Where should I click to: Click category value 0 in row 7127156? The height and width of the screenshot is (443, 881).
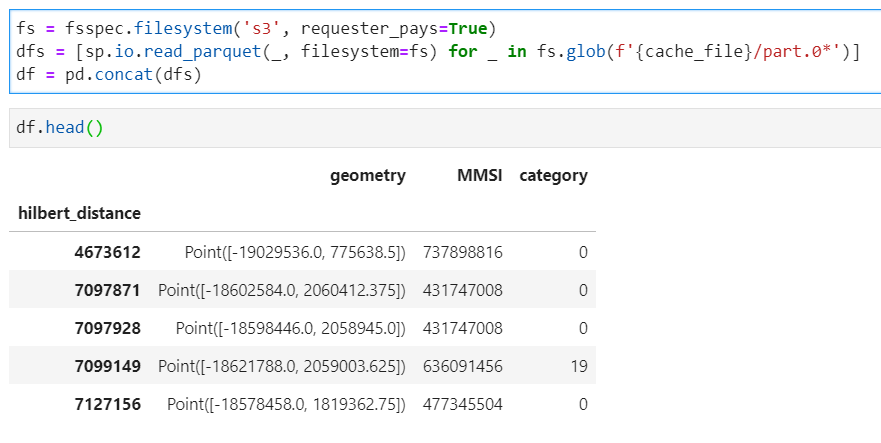[583, 404]
